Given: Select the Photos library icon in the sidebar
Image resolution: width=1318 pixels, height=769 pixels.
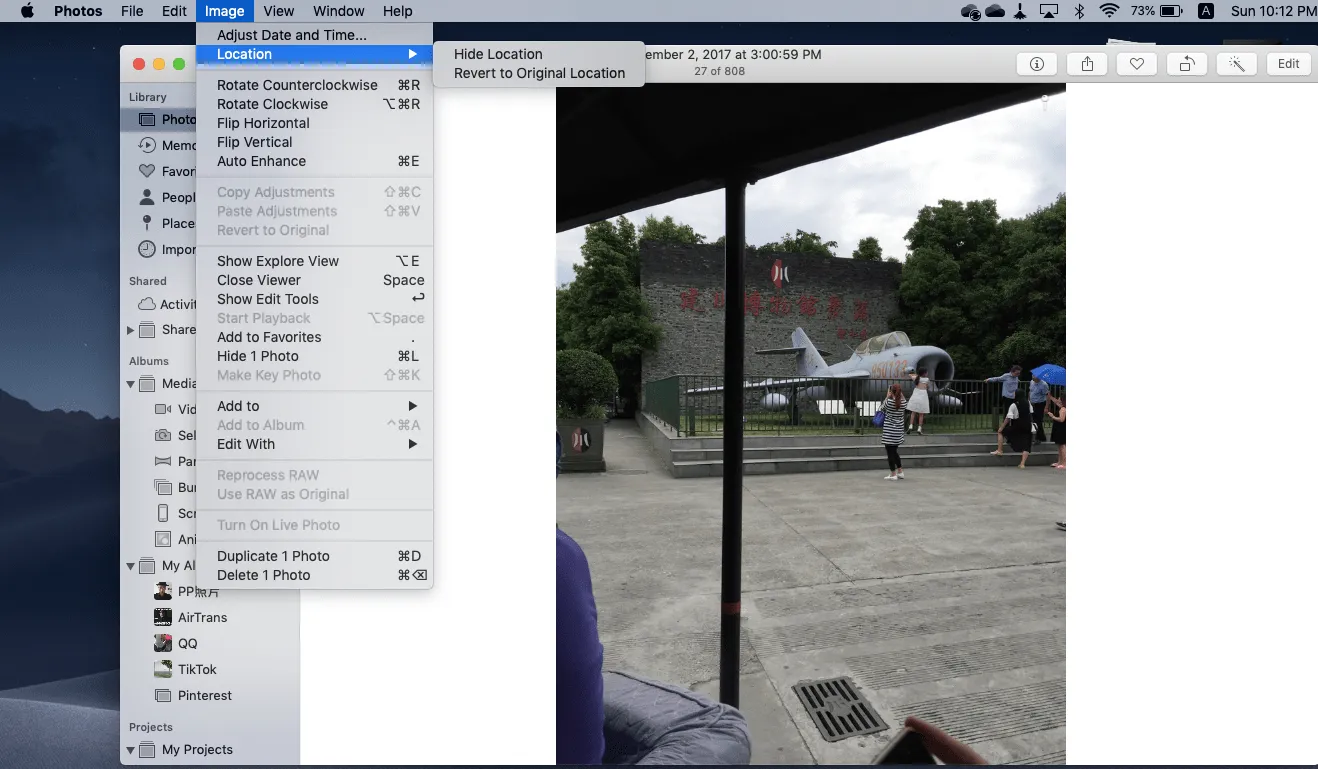Looking at the screenshot, I should [147, 119].
